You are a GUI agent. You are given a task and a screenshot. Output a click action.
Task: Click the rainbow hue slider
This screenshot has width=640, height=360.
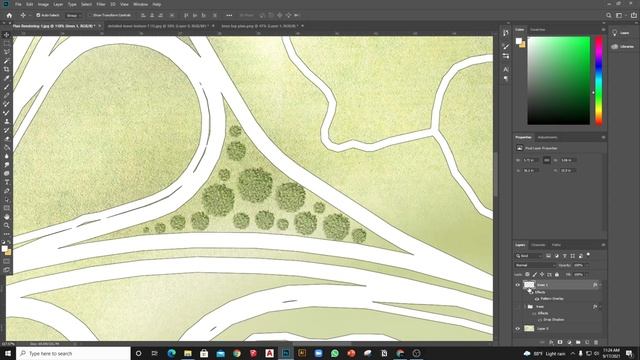(x=599, y=80)
